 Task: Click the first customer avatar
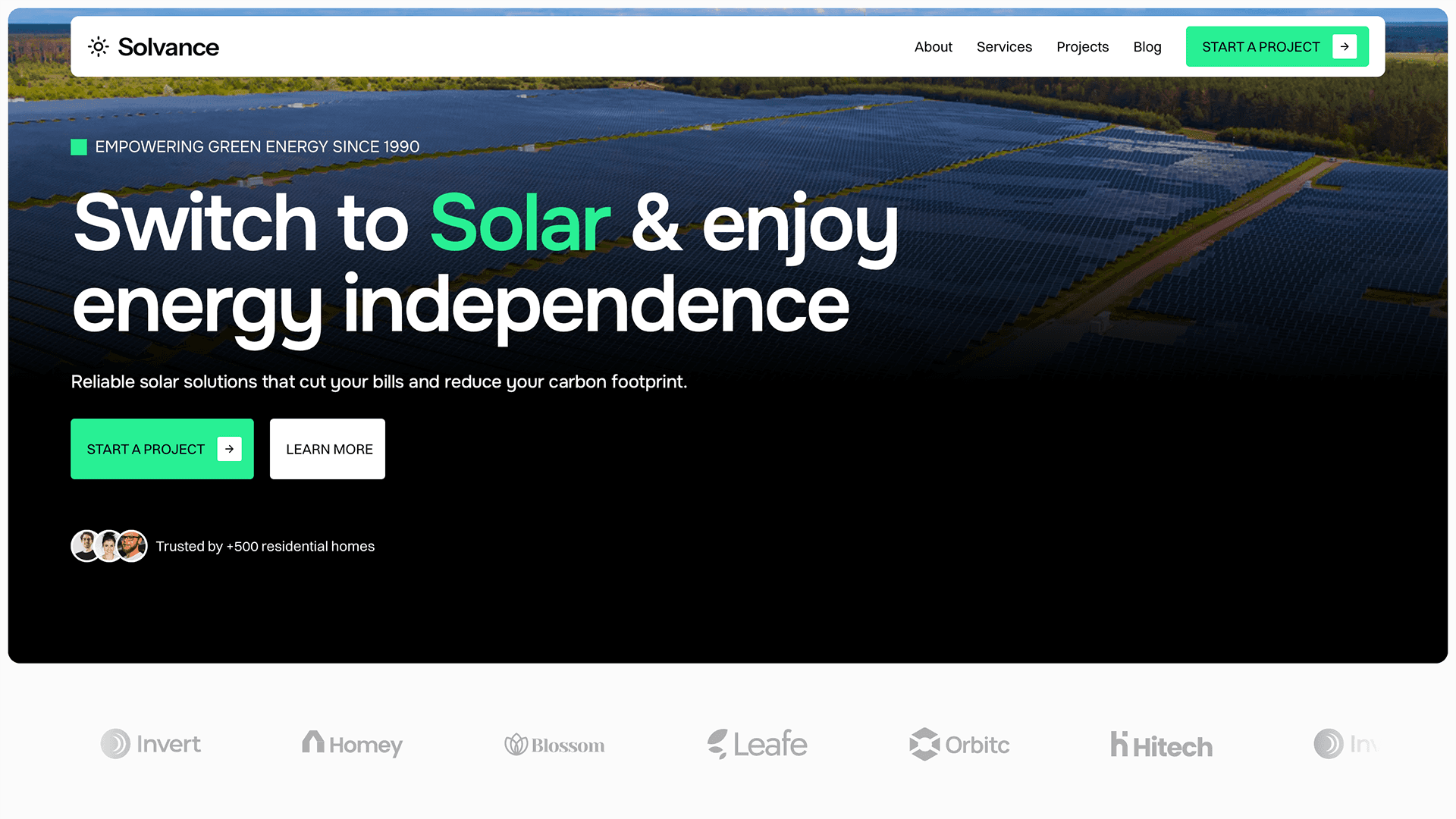click(x=86, y=546)
